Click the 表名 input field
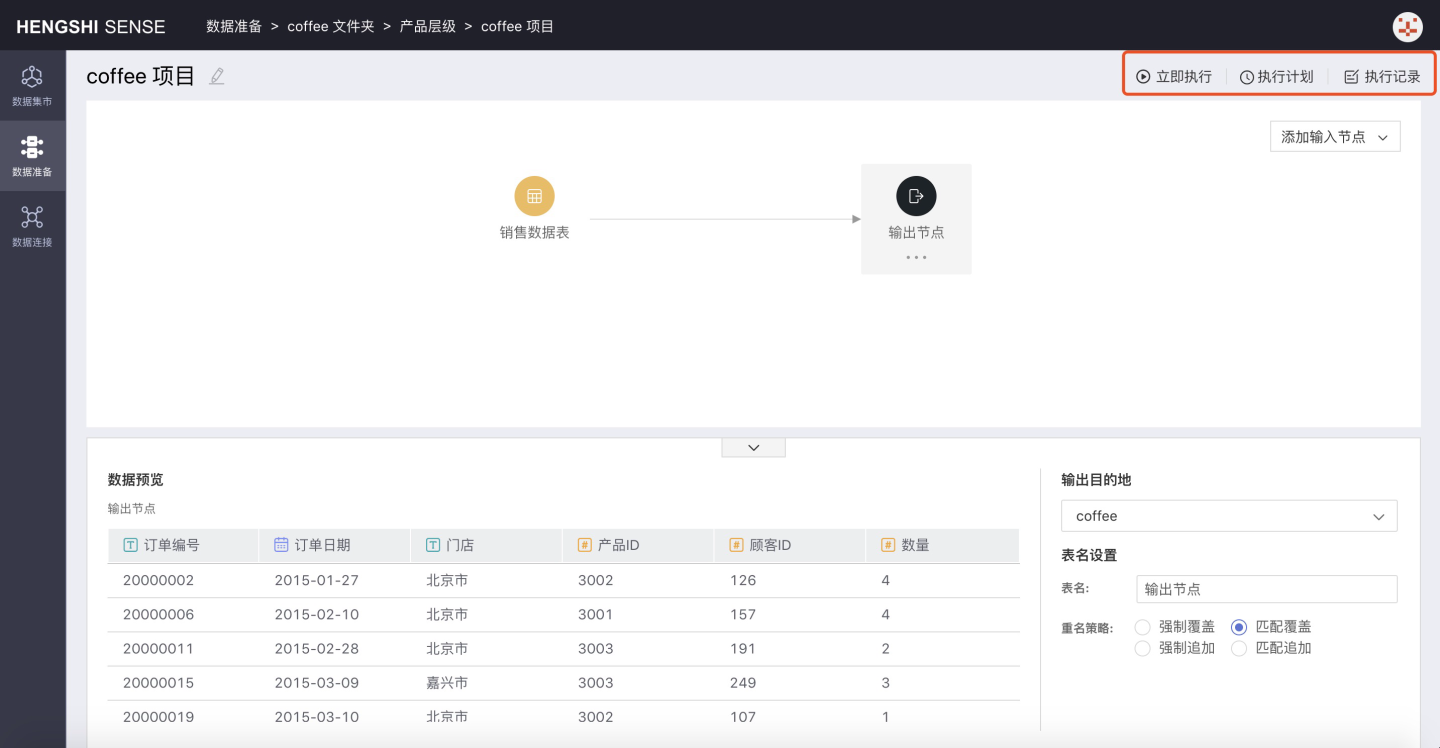This screenshot has width=1440, height=748. point(1266,589)
